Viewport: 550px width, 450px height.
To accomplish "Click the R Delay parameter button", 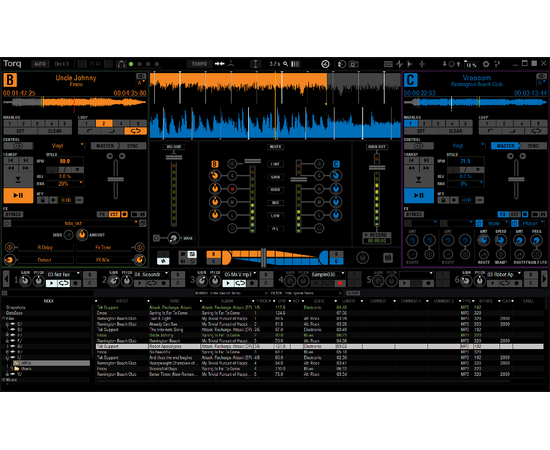I will point(45,248).
